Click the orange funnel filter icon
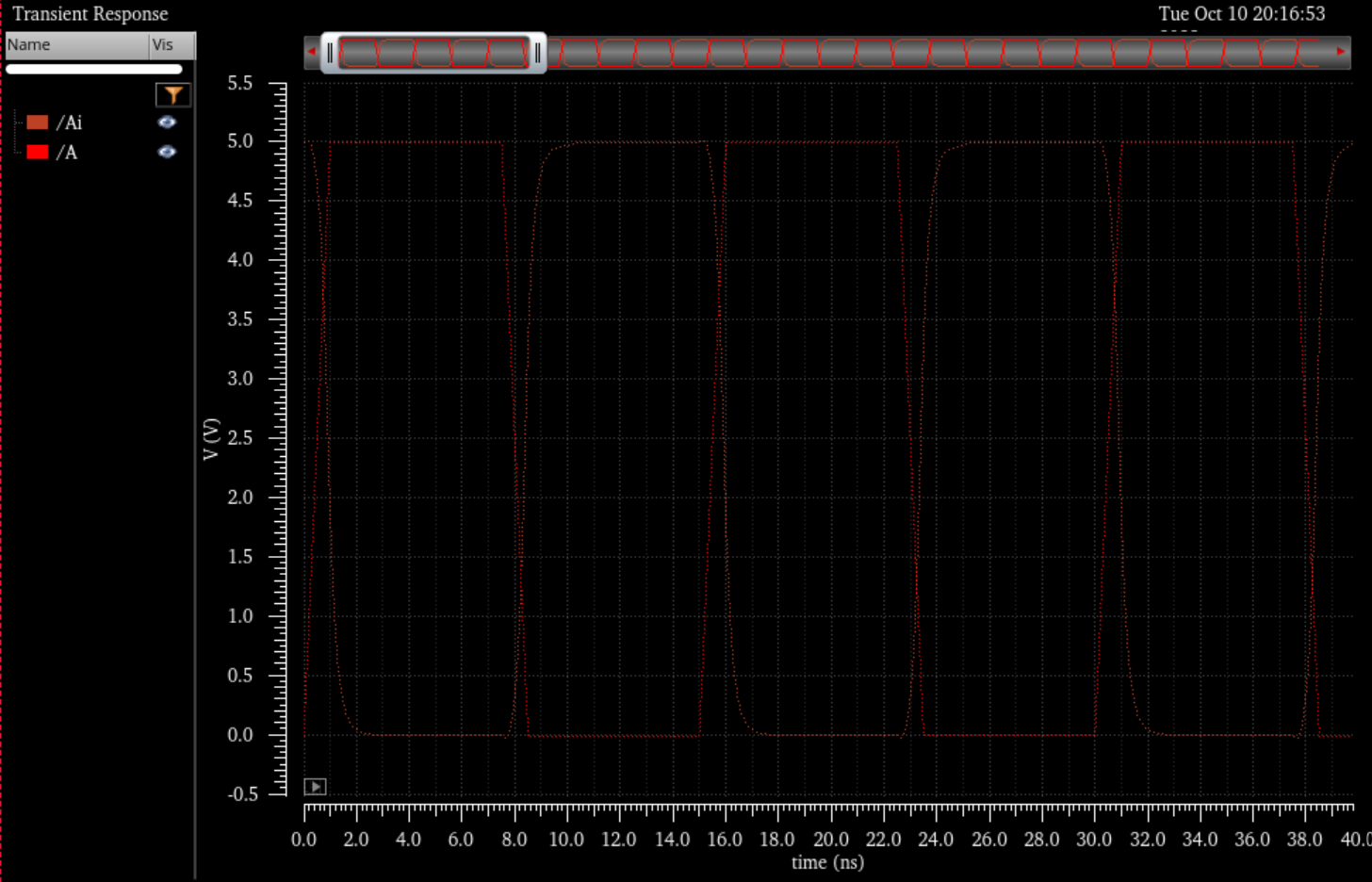 click(172, 94)
